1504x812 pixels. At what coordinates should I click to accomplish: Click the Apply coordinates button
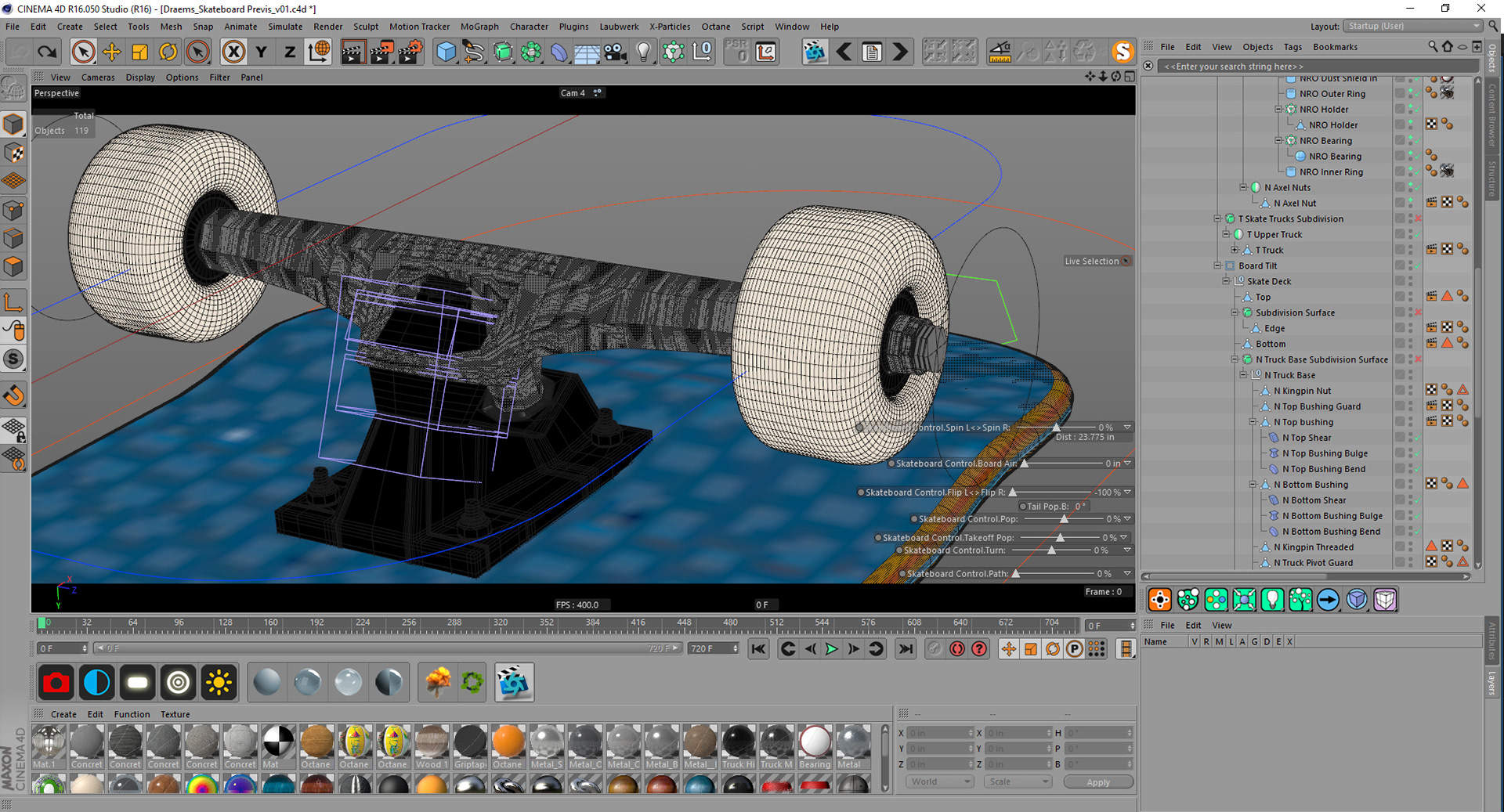[1098, 782]
